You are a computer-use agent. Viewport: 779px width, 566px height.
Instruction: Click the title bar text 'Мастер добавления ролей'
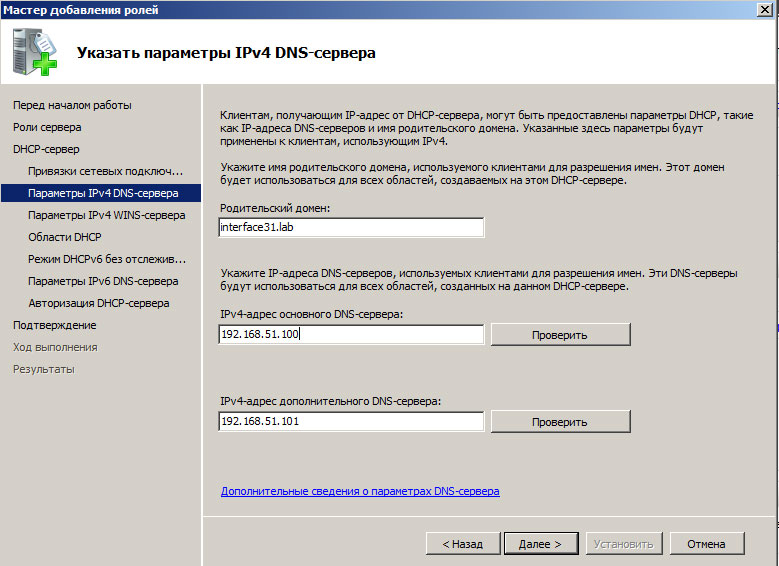80,10
